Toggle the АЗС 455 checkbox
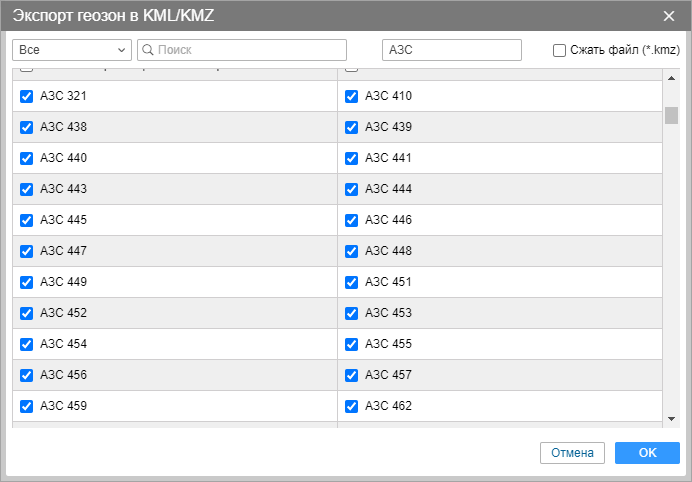This screenshot has height=482, width=692. 352,344
